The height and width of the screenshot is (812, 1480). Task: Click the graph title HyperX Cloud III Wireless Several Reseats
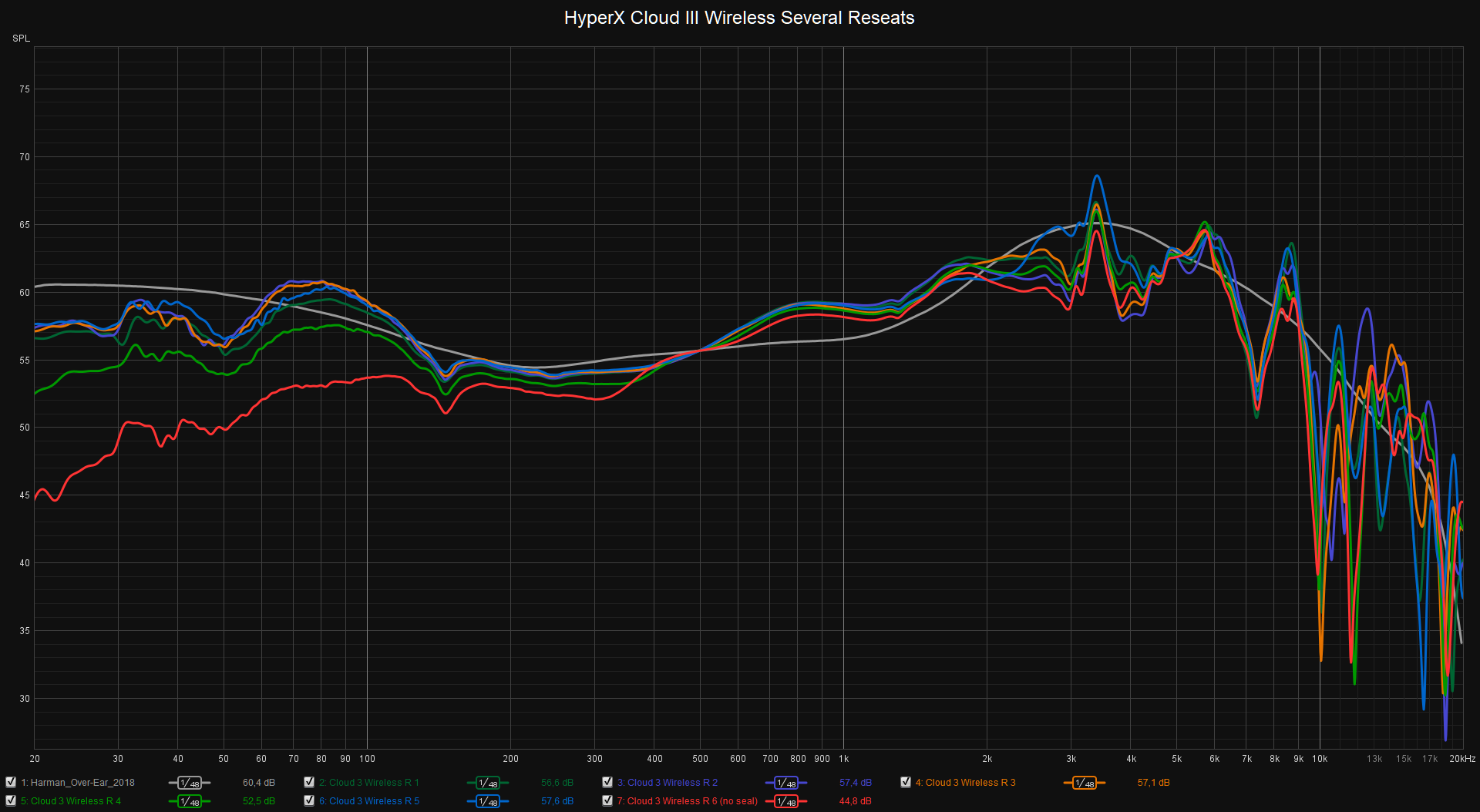point(739,18)
